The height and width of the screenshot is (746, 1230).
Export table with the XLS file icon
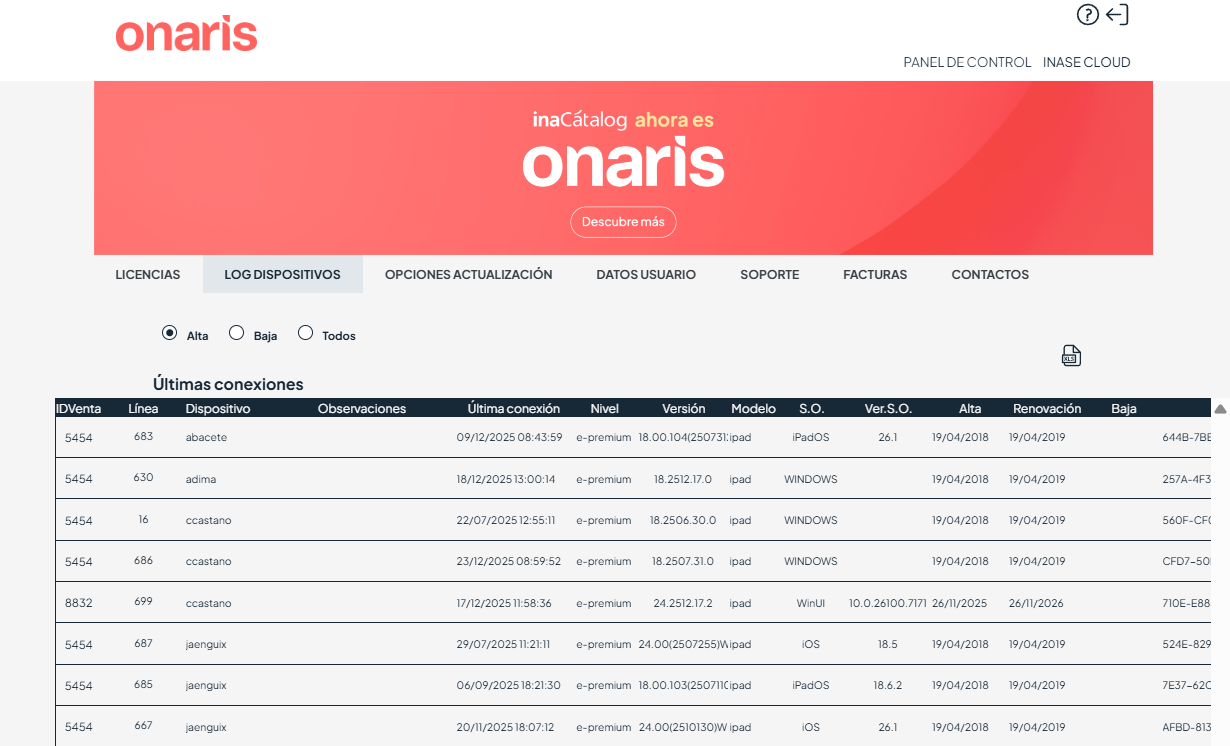tap(1071, 356)
